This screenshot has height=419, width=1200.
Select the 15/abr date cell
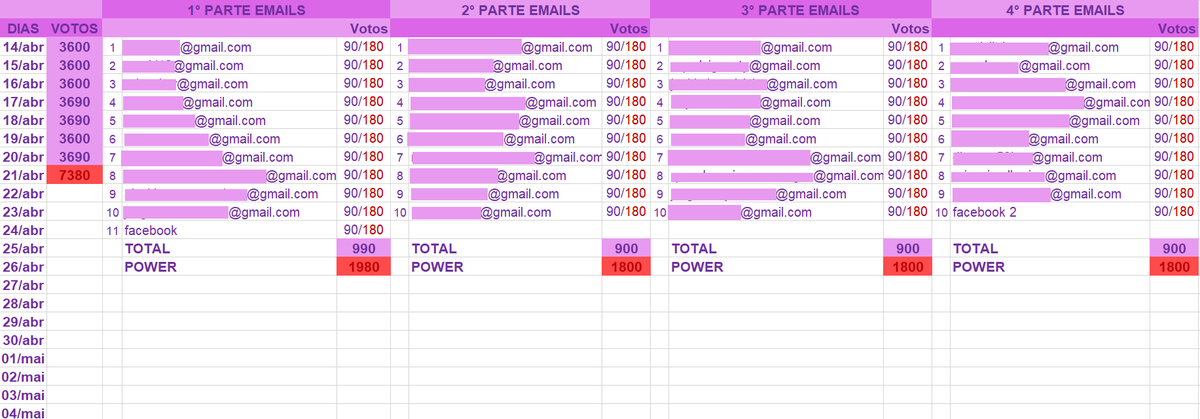click(x=23, y=65)
